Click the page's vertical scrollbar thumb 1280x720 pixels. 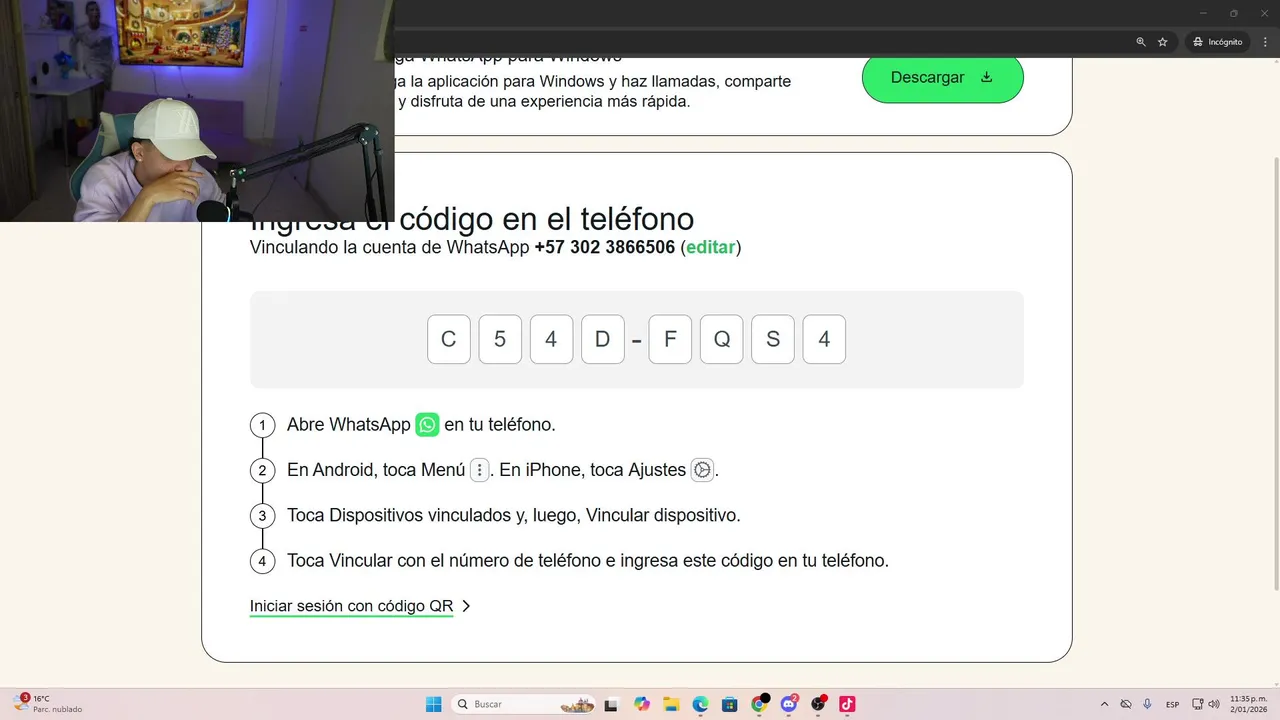pyautogui.click(x=1275, y=372)
